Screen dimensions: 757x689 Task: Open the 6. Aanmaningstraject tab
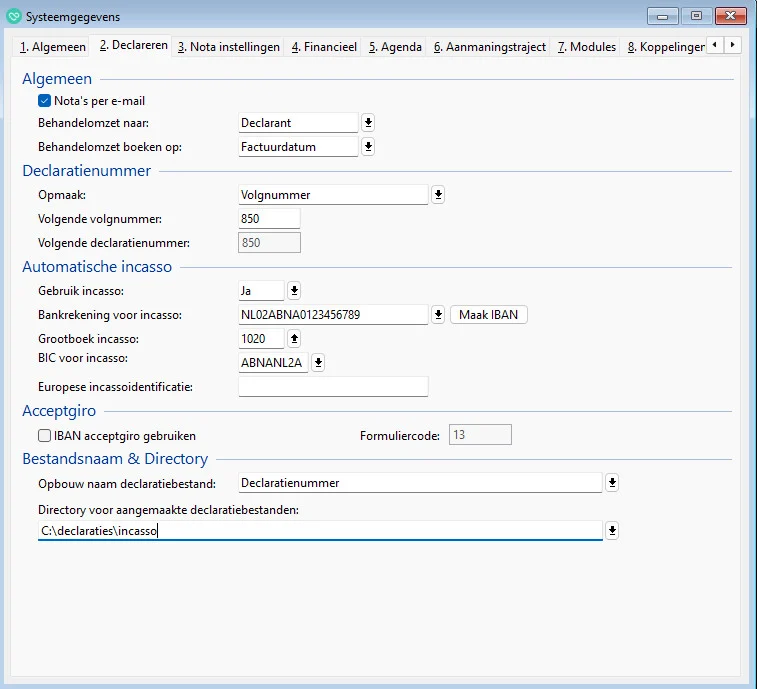(490, 47)
